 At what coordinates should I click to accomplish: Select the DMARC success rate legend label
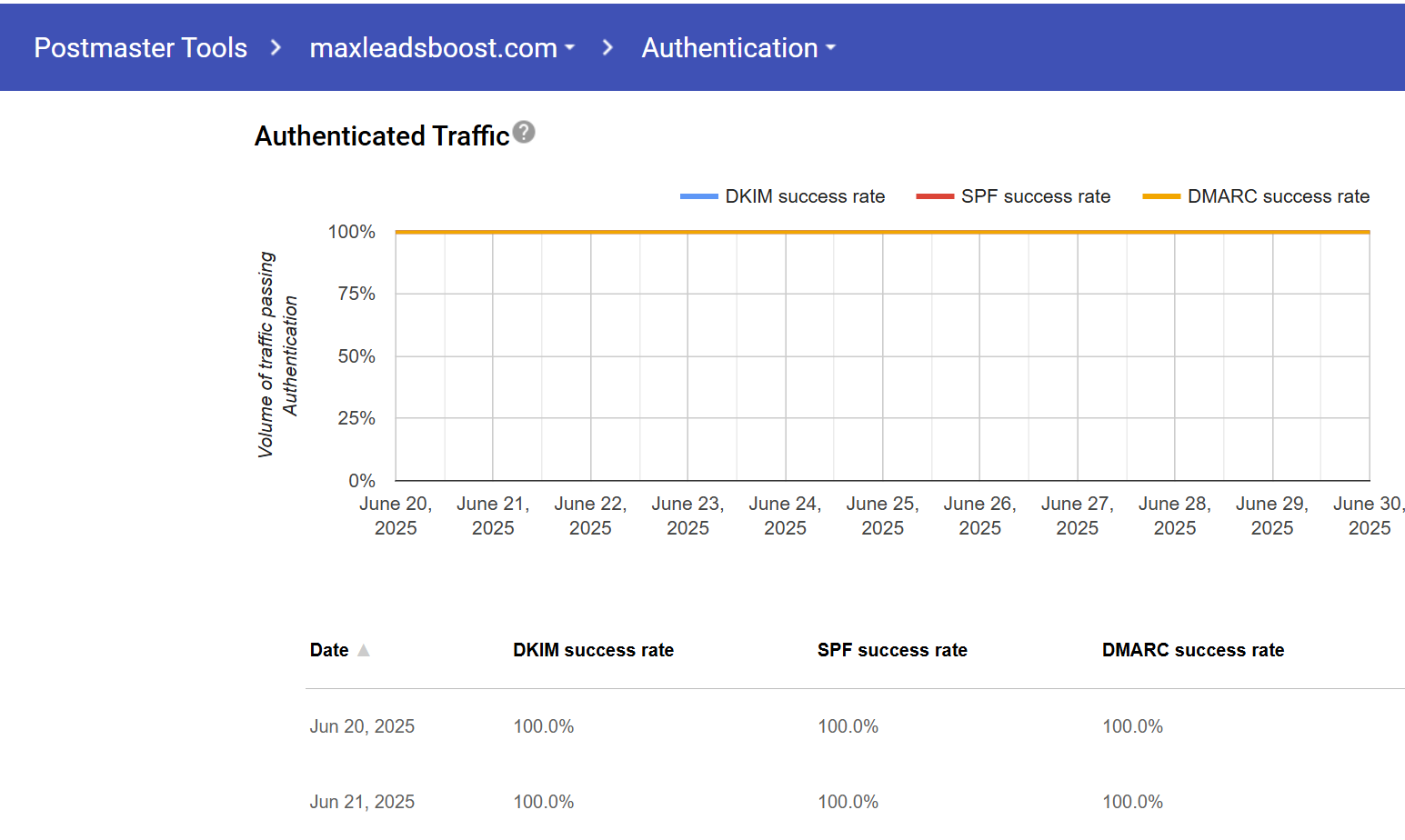click(1278, 196)
